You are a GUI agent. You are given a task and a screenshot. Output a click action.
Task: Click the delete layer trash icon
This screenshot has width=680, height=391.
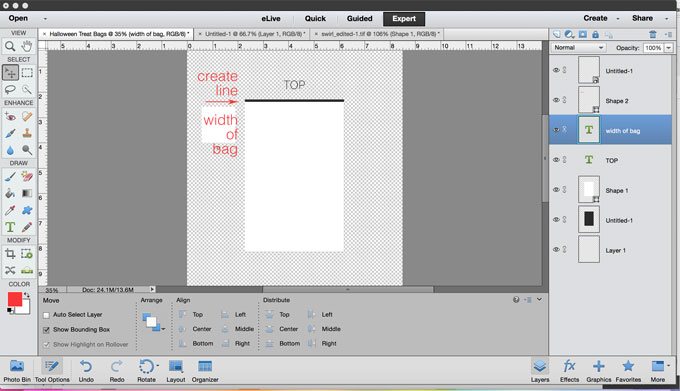pos(653,34)
